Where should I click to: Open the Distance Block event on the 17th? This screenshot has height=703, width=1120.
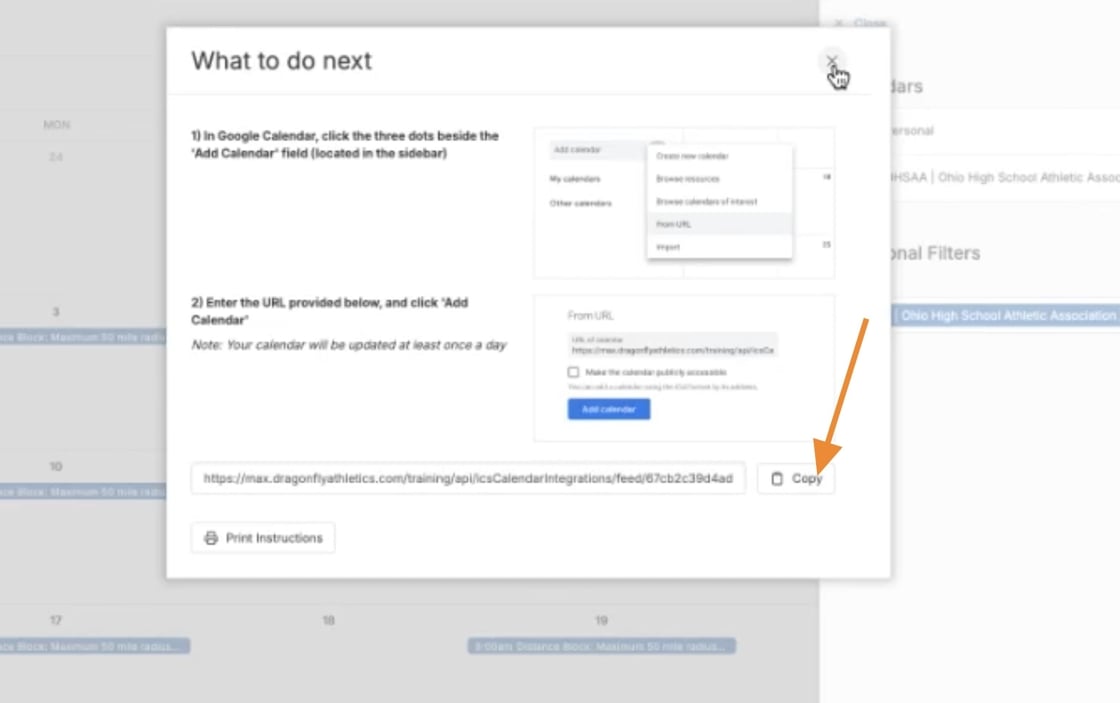[95, 647]
